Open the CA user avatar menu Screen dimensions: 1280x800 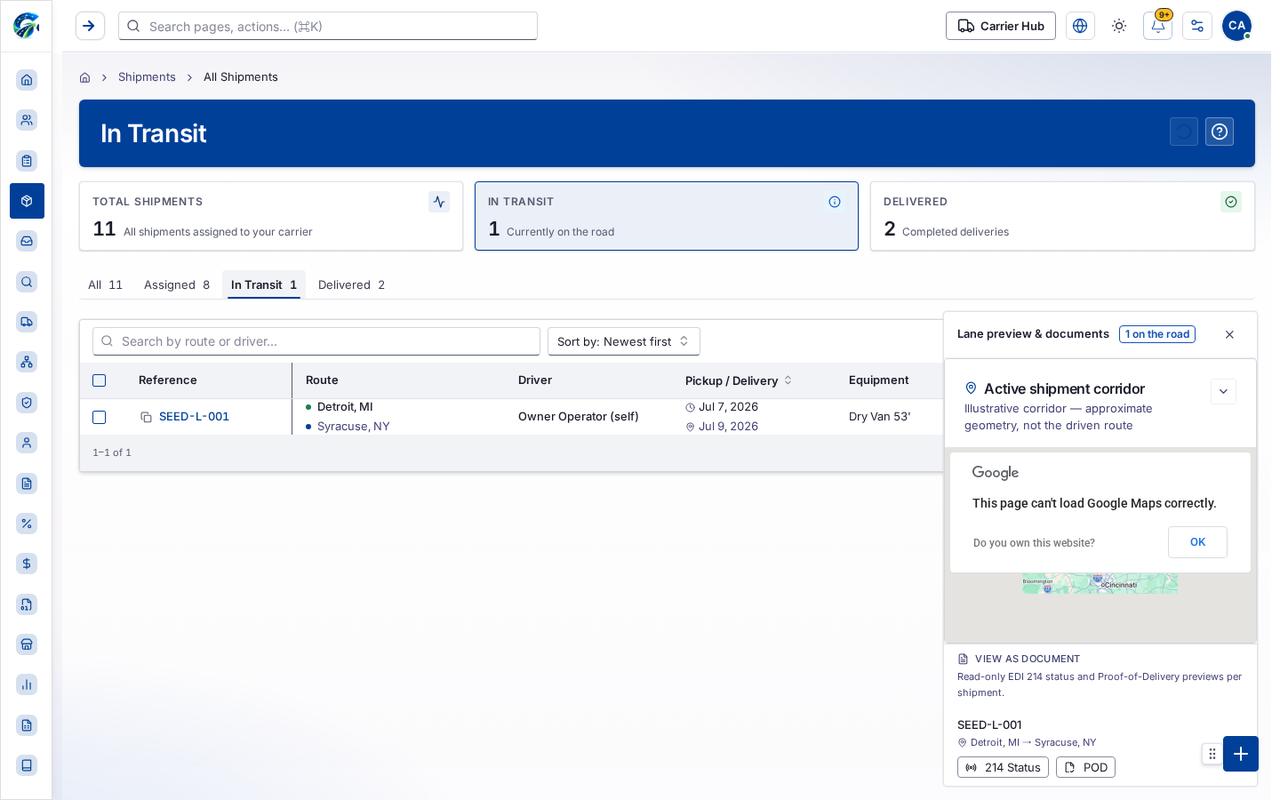point(1237,26)
